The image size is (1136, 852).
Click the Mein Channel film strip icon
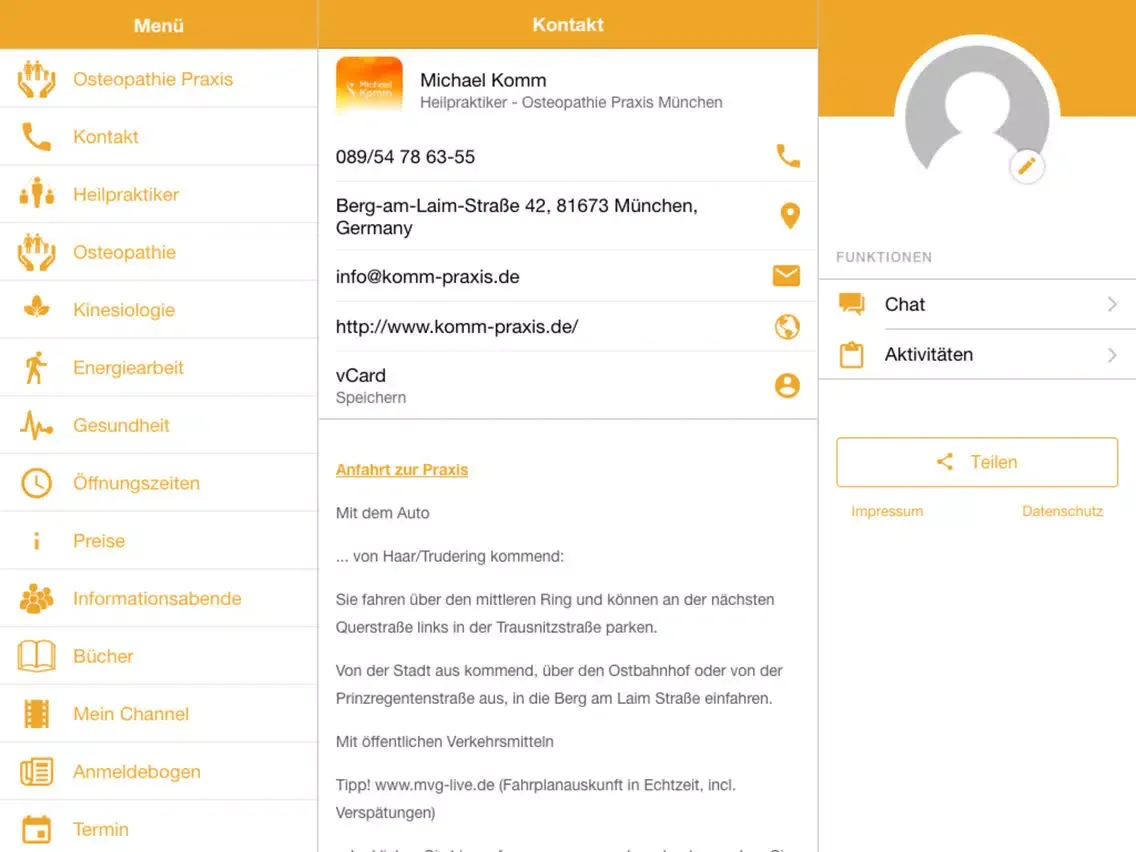36,714
